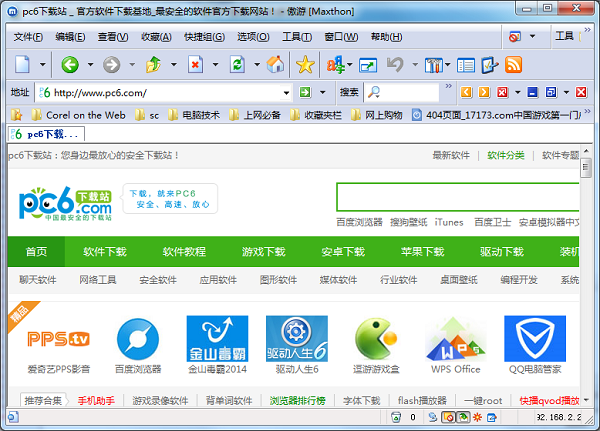This screenshot has height=431, width=600.
Task: Refresh page with green arrows icon
Action: [237, 64]
